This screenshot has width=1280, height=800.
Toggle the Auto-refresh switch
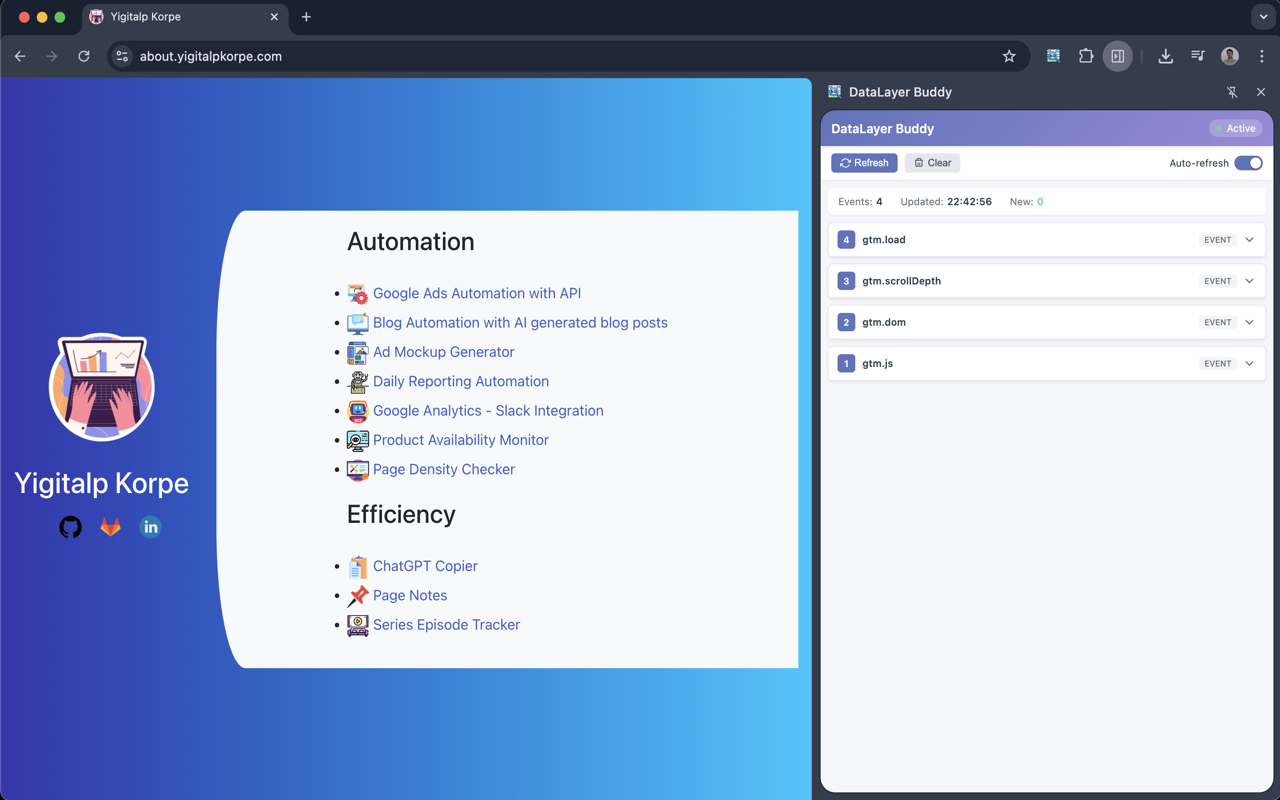click(x=1248, y=163)
